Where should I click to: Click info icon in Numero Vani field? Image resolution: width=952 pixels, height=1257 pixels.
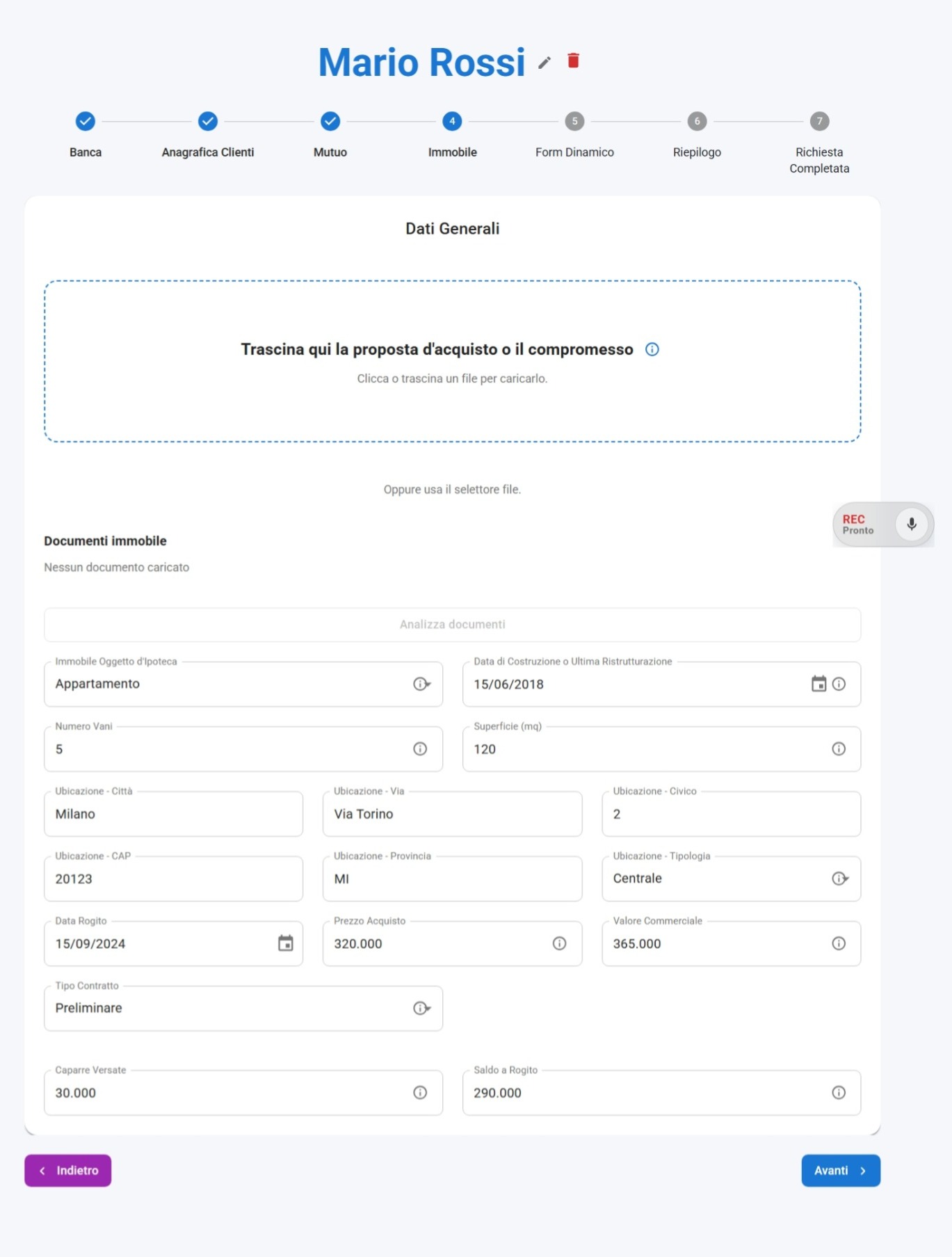pyautogui.click(x=420, y=748)
